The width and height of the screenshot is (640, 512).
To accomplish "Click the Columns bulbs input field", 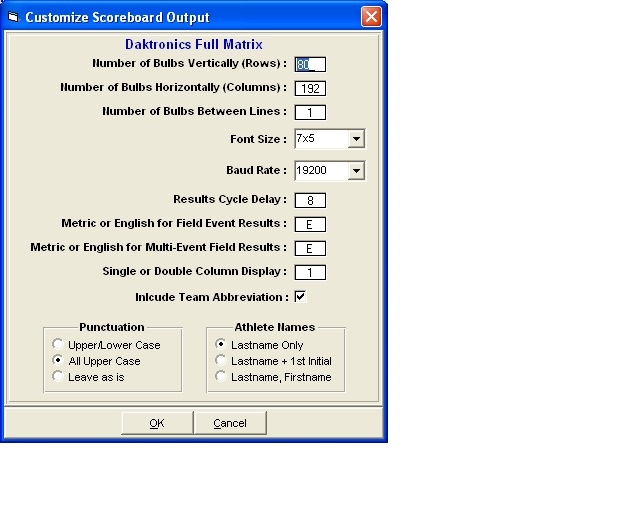I will click(310, 89).
